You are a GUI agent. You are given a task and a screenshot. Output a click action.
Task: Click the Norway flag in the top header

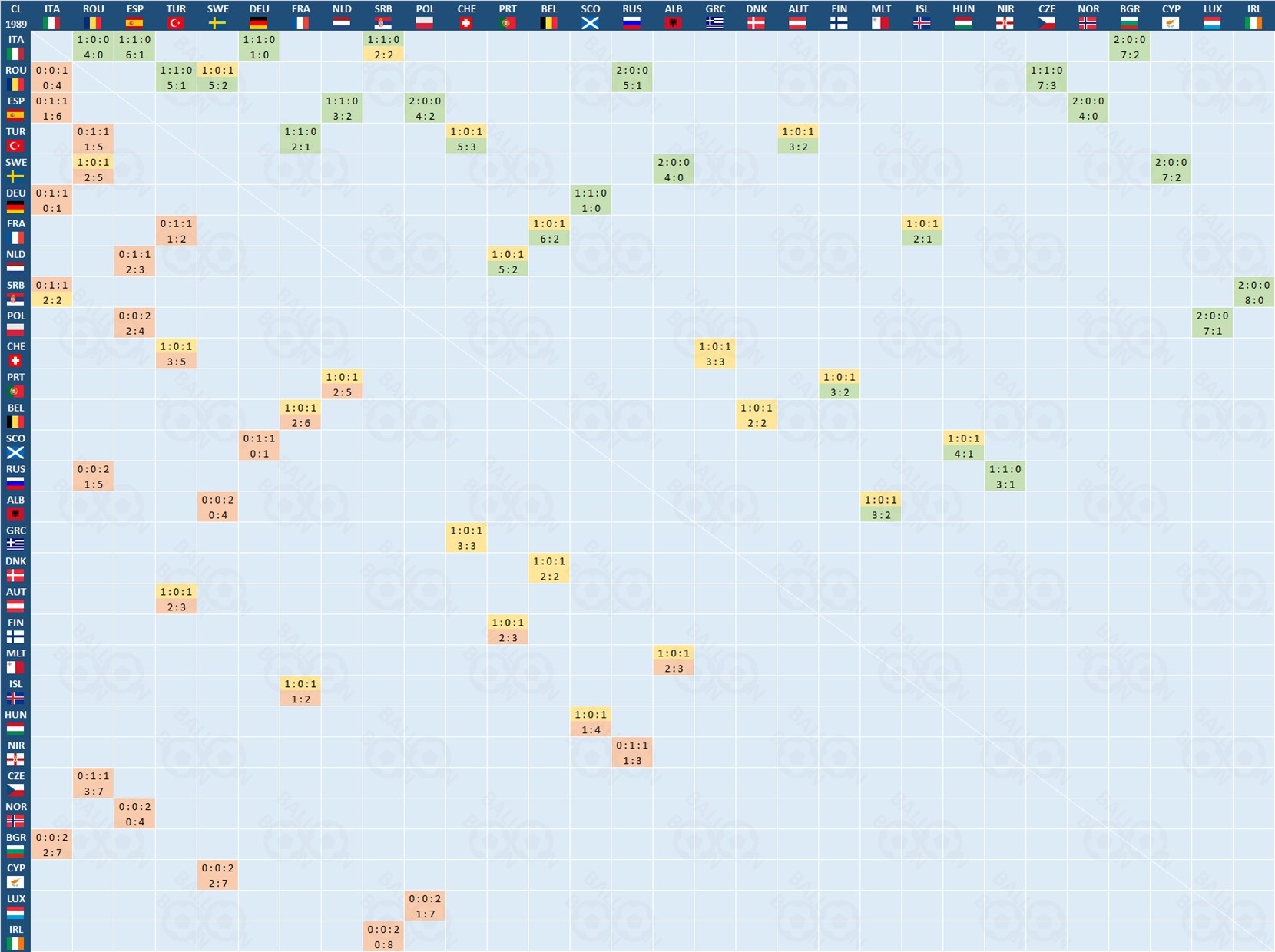(x=1088, y=23)
